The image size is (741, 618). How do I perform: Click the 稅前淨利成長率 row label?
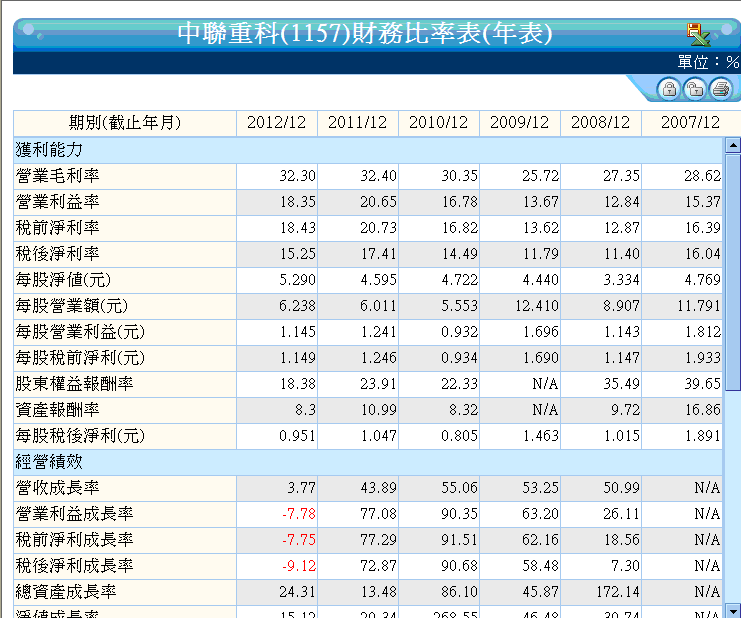(x=75, y=540)
